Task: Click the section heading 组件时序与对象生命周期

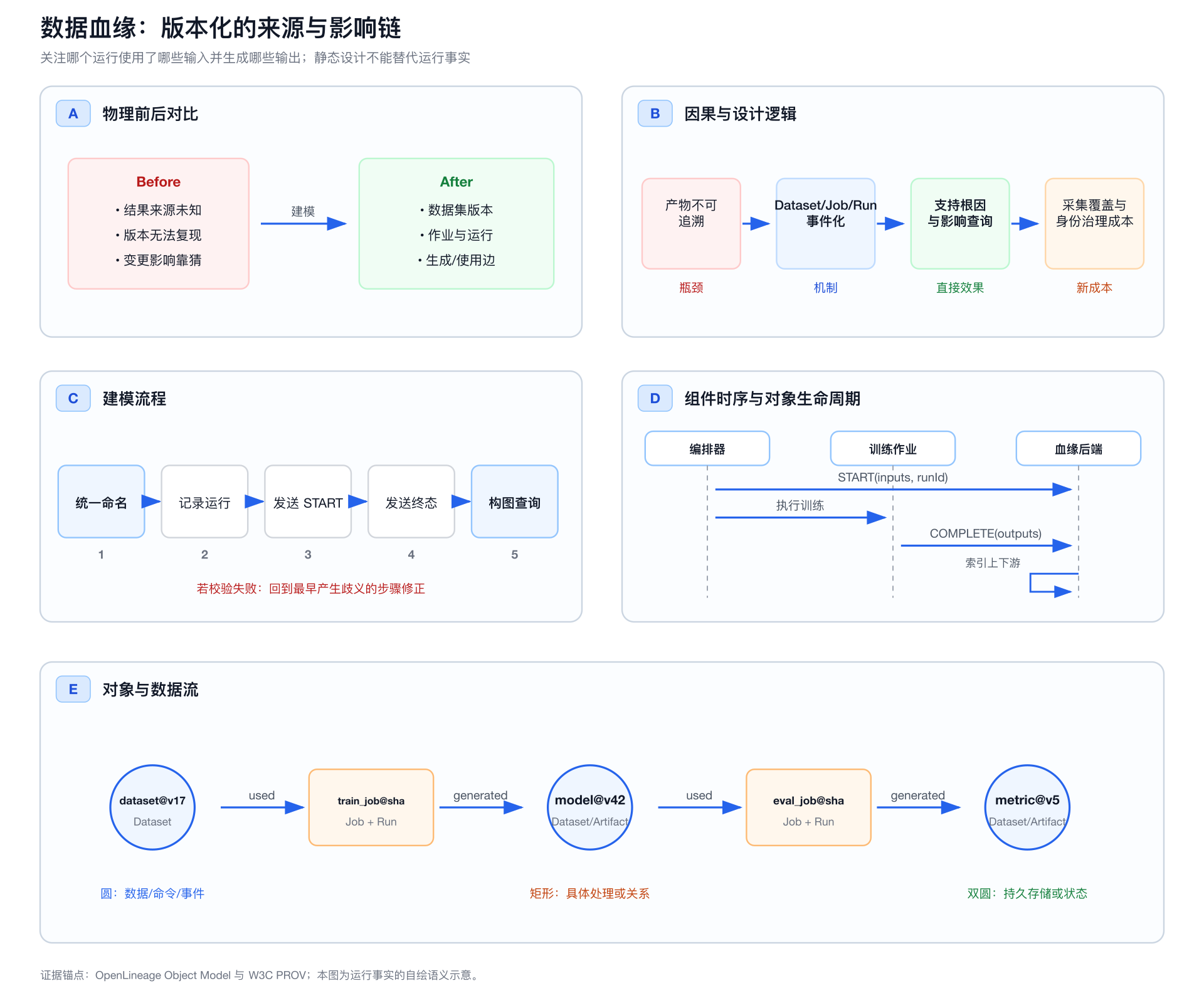Action: click(773, 399)
